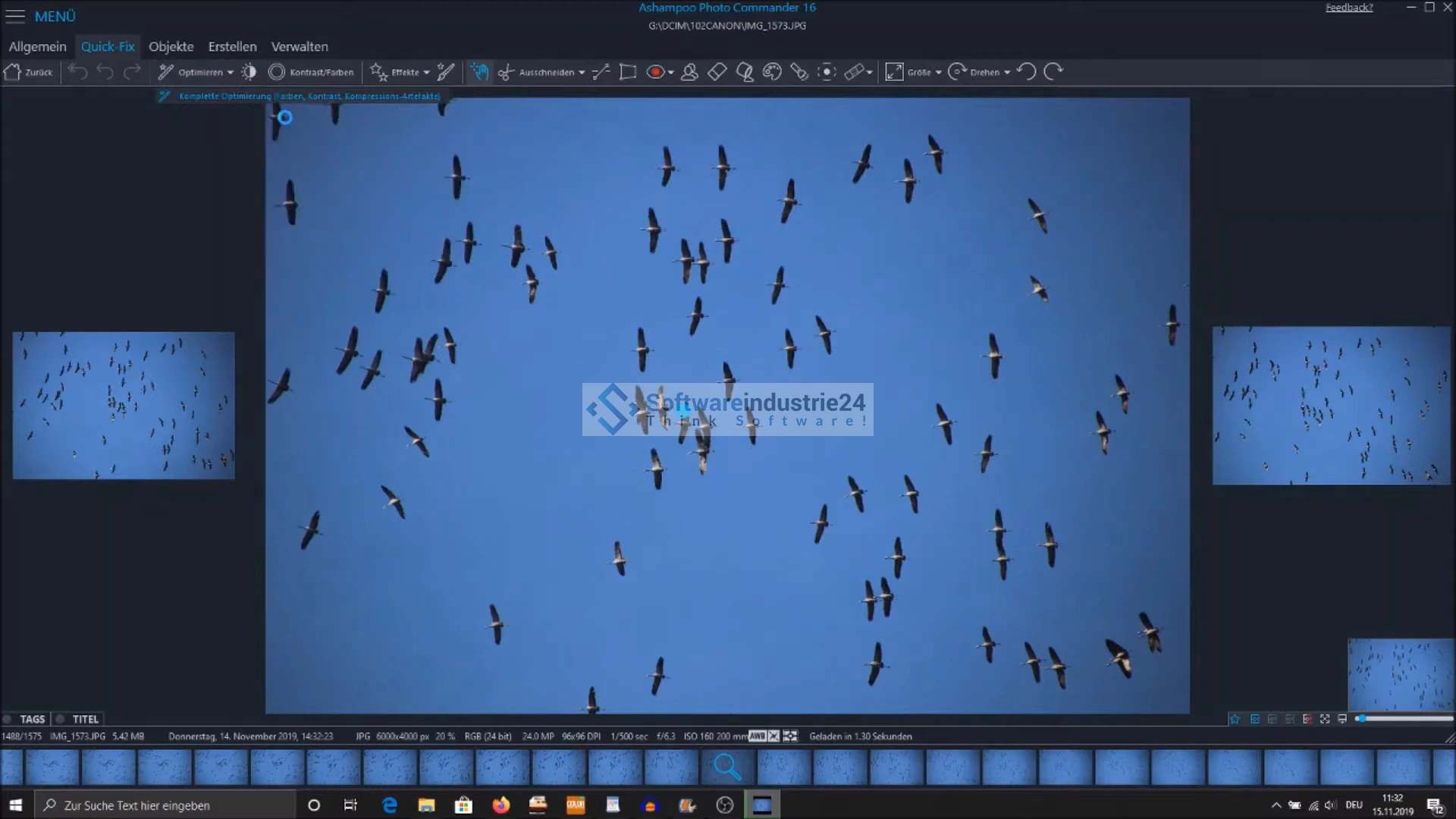Toggle the TAGS panel indicator
Image resolution: width=1456 pixels, height=819 pixels.
[x=8, y=719]
